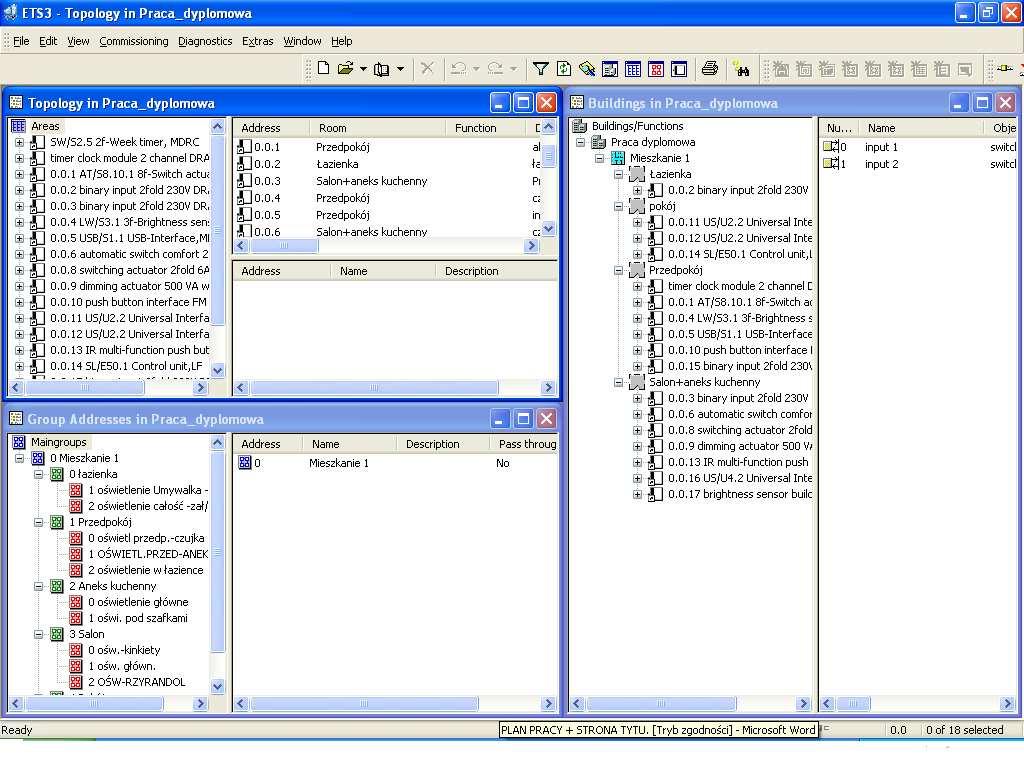Viewport: 1024px width, 768px height.
Task: Open the View menu
Action: pos(78,41)
